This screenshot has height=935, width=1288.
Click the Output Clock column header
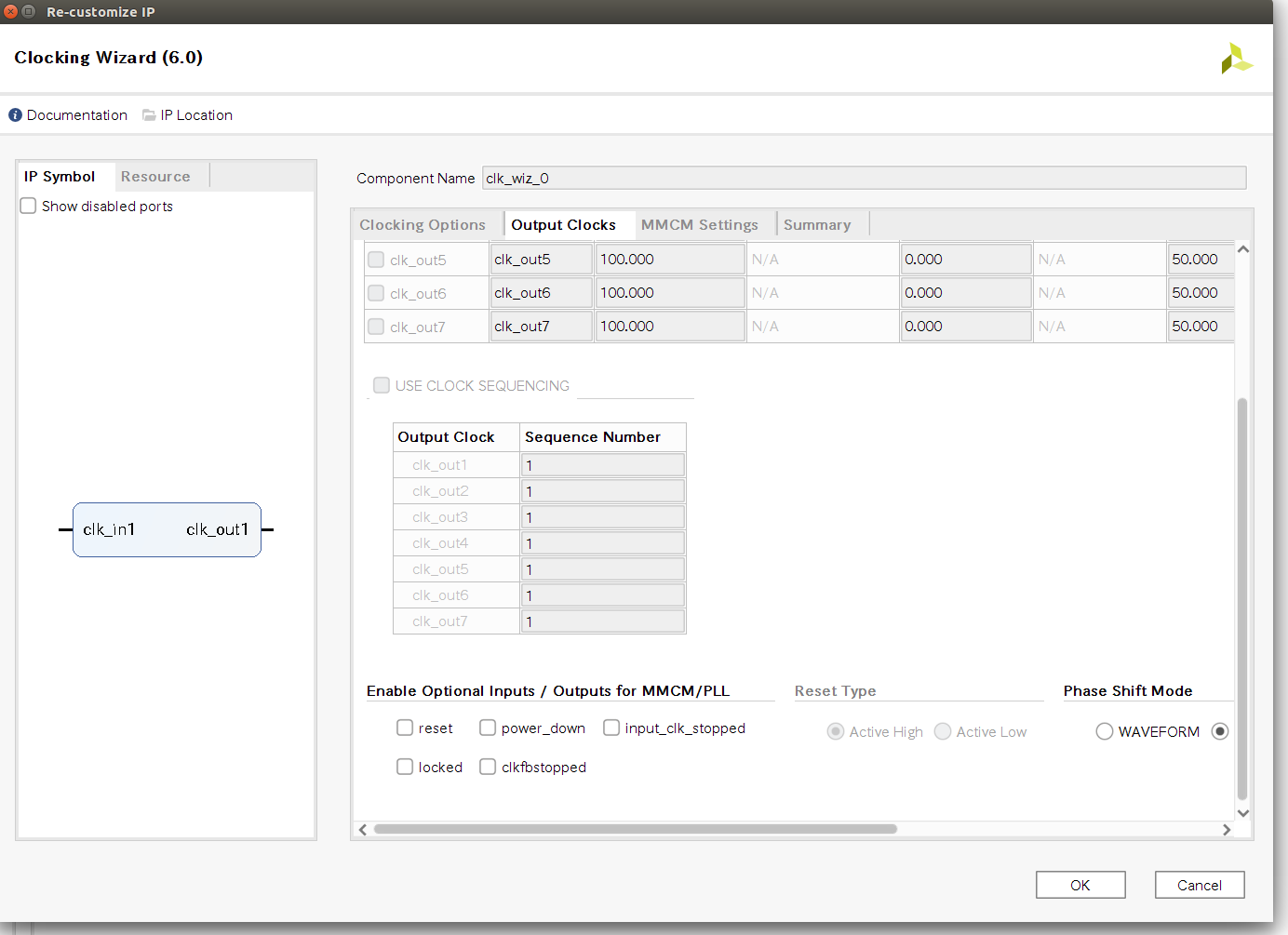[x=456, y=437]
